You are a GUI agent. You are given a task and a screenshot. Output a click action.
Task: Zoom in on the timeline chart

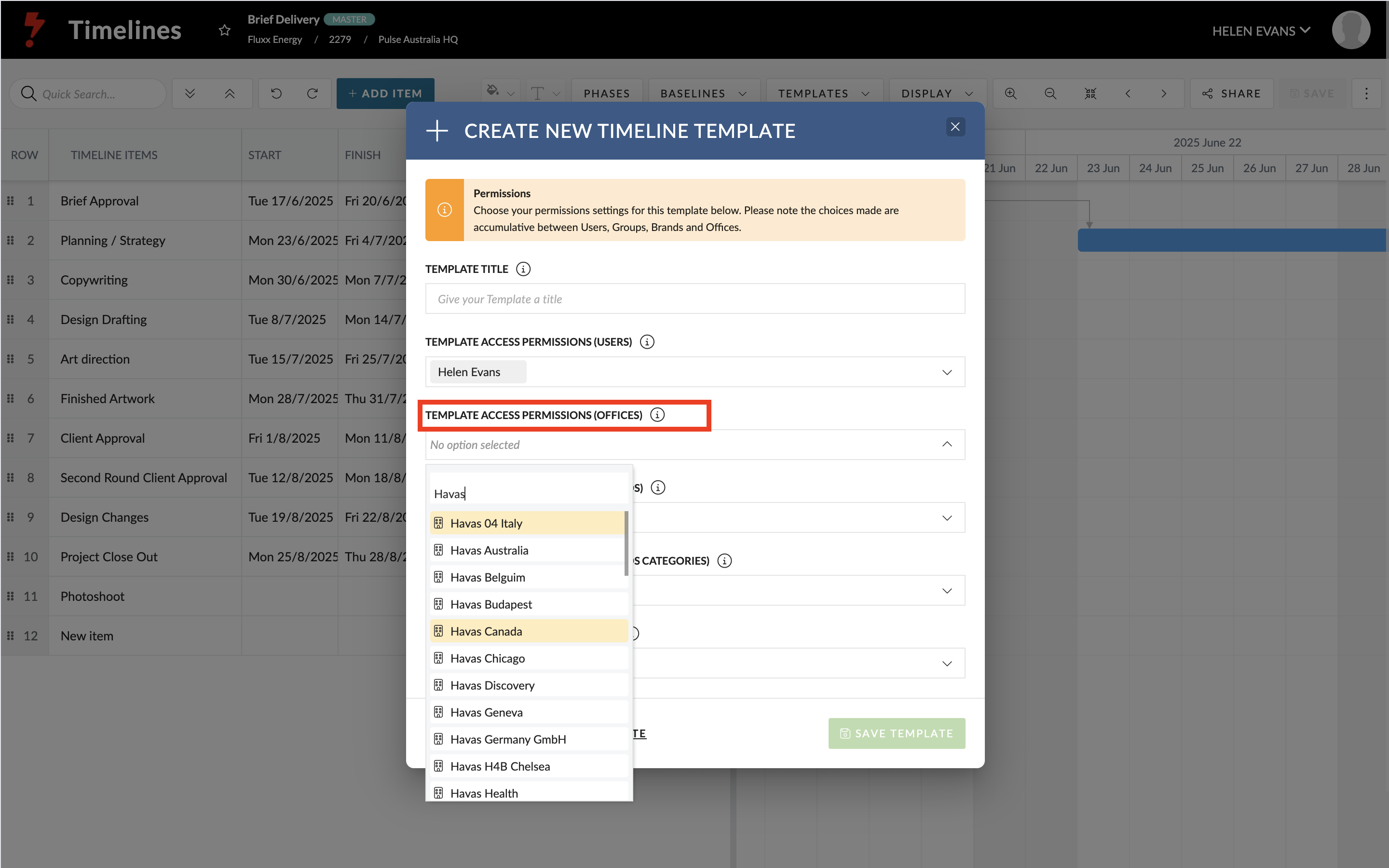(1011, 93)
